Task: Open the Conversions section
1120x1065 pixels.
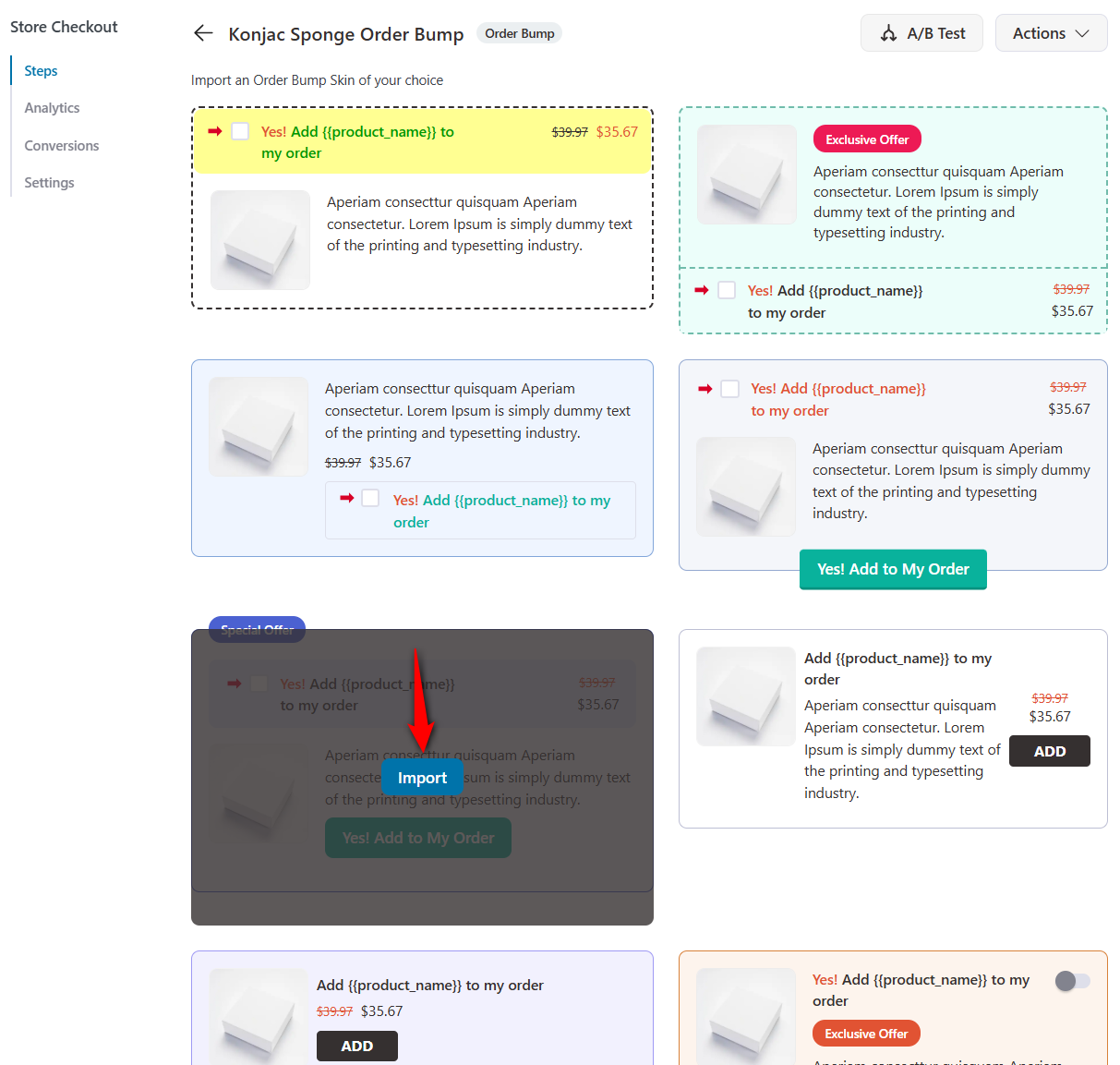Action: click(x=61, y=145)
